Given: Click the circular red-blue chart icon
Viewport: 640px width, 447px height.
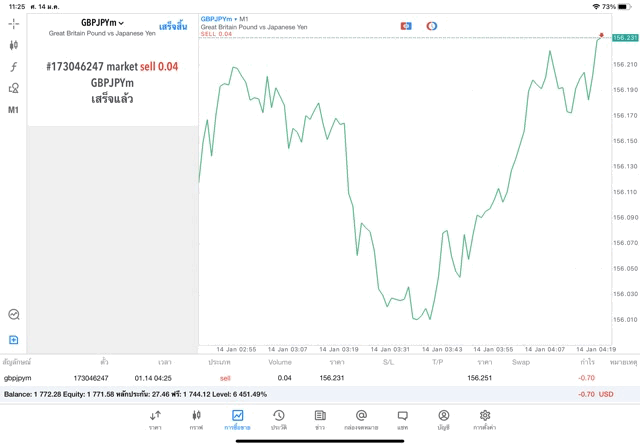Looking at the screenshot, I should tap(432, 26).
